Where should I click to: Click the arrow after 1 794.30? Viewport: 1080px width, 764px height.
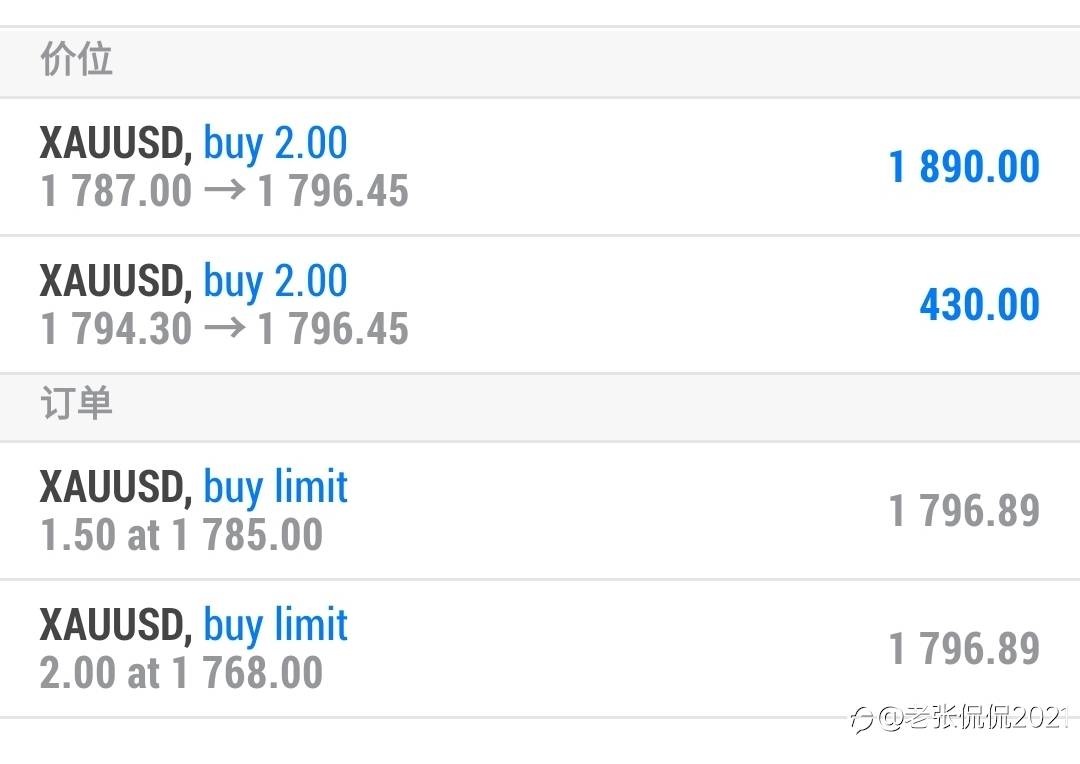click(225, 327)
